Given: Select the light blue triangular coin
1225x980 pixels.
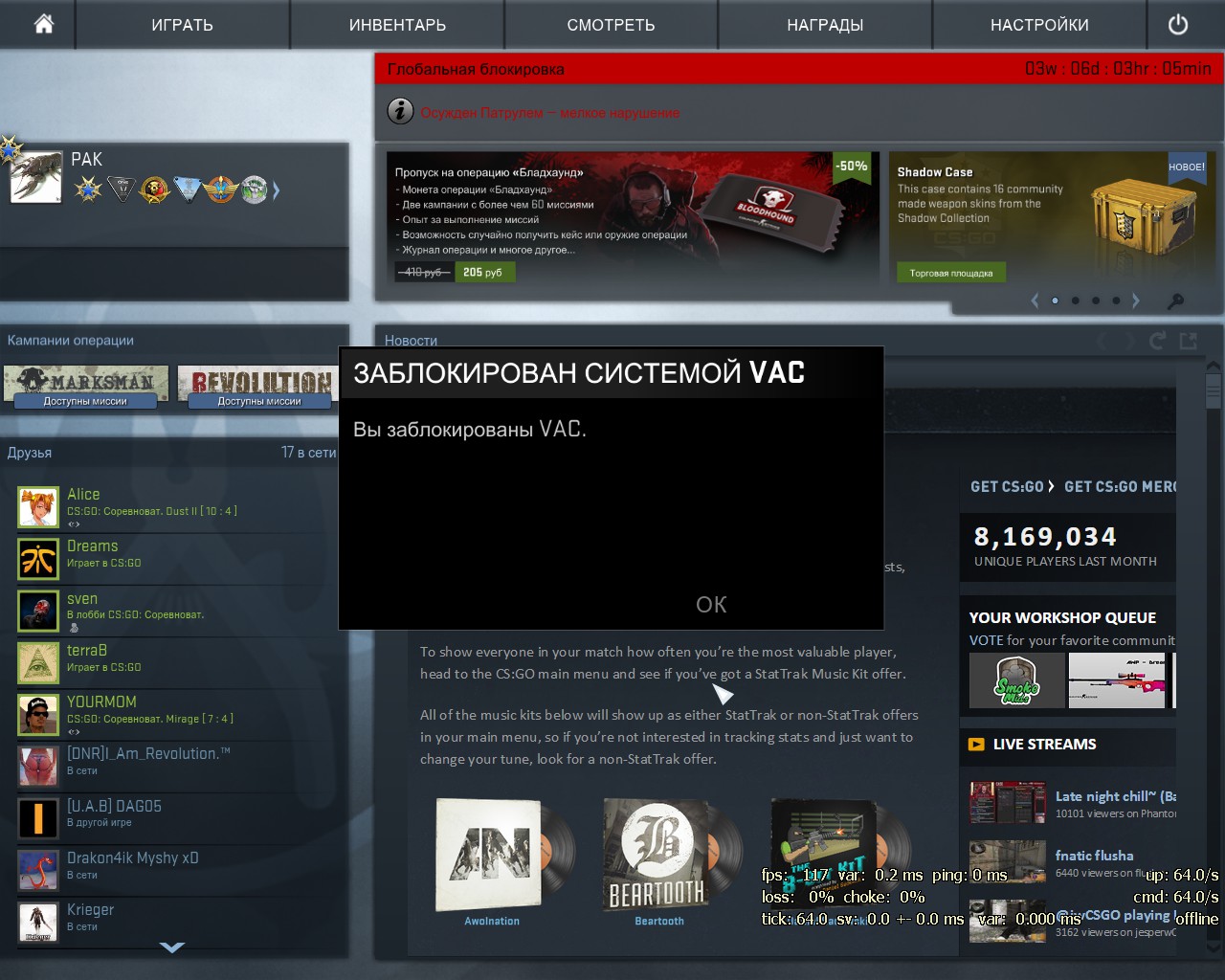Looking at the screenshot, I should point(188,189).
